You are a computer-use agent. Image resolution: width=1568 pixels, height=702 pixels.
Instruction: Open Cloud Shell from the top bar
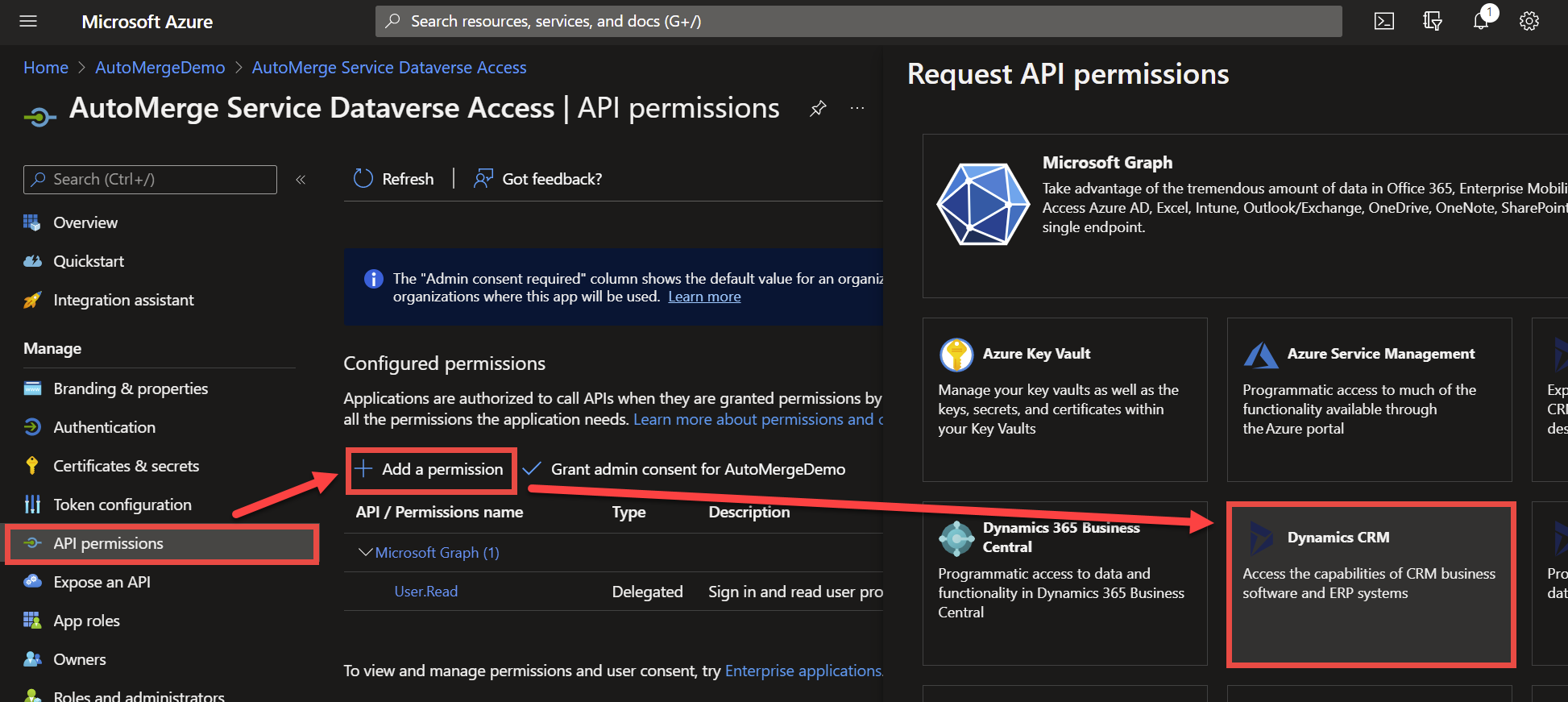[x=1384, y=22]
